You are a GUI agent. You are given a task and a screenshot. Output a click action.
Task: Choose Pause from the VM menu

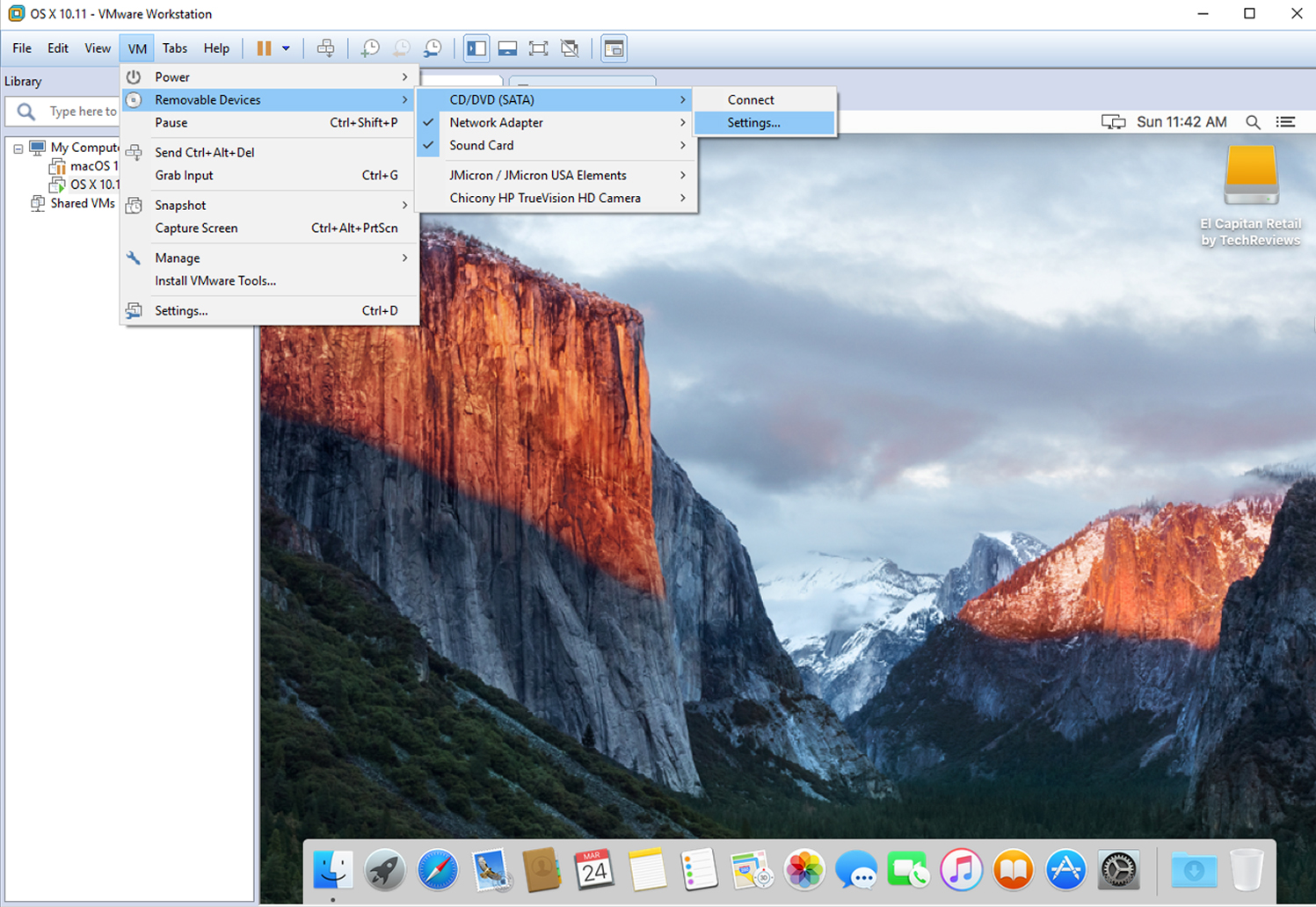pyautogui.click(x=270, y=122)
